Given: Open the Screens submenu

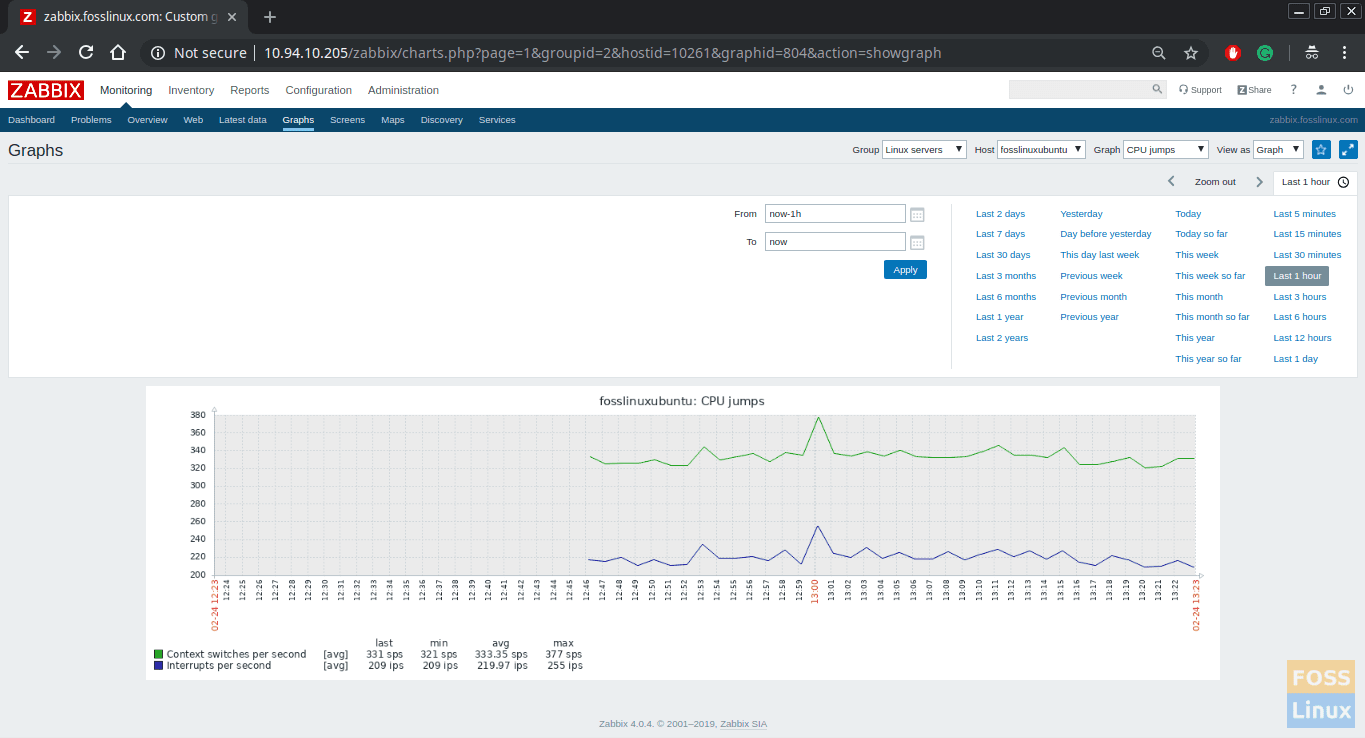Looking at the screenshot, I should (348, 120).
